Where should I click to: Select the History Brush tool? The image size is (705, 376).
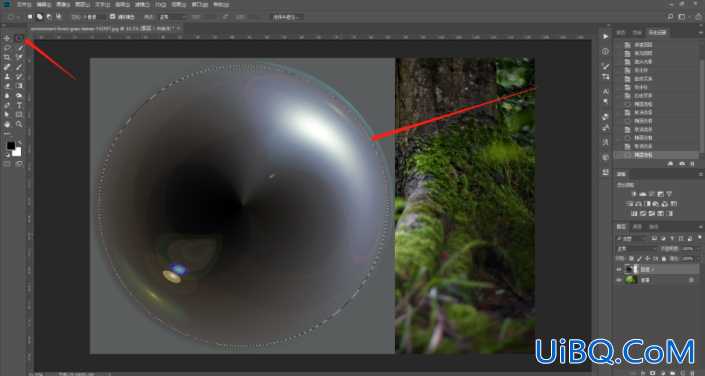pos(19,76)
